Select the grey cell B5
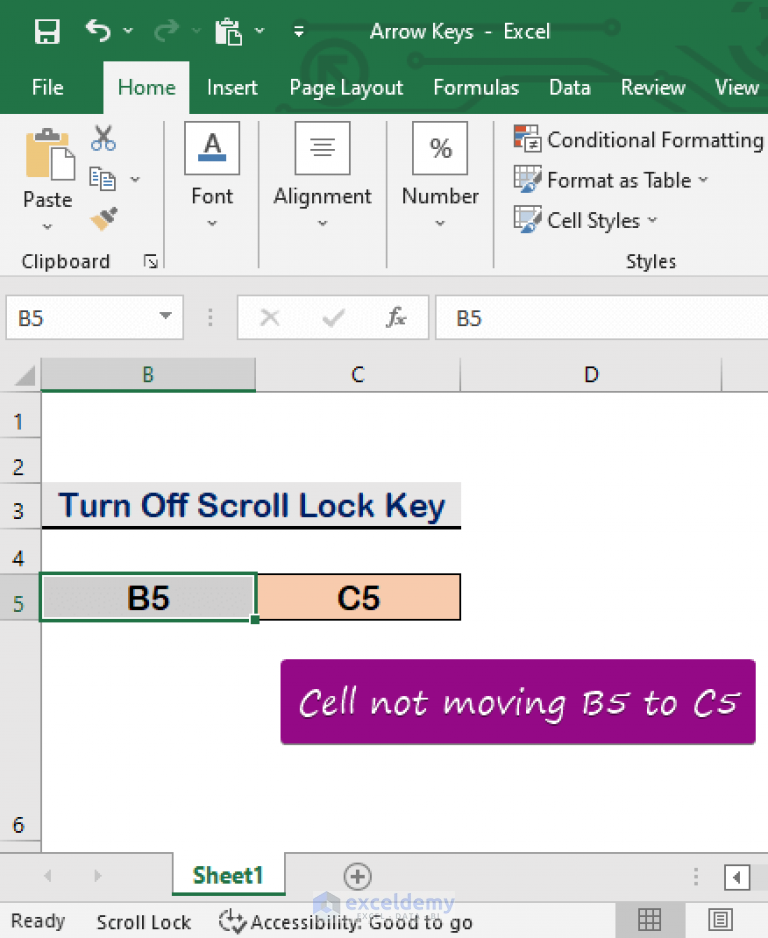Screen dimensions: 768x938 click(x=148, y=597)
